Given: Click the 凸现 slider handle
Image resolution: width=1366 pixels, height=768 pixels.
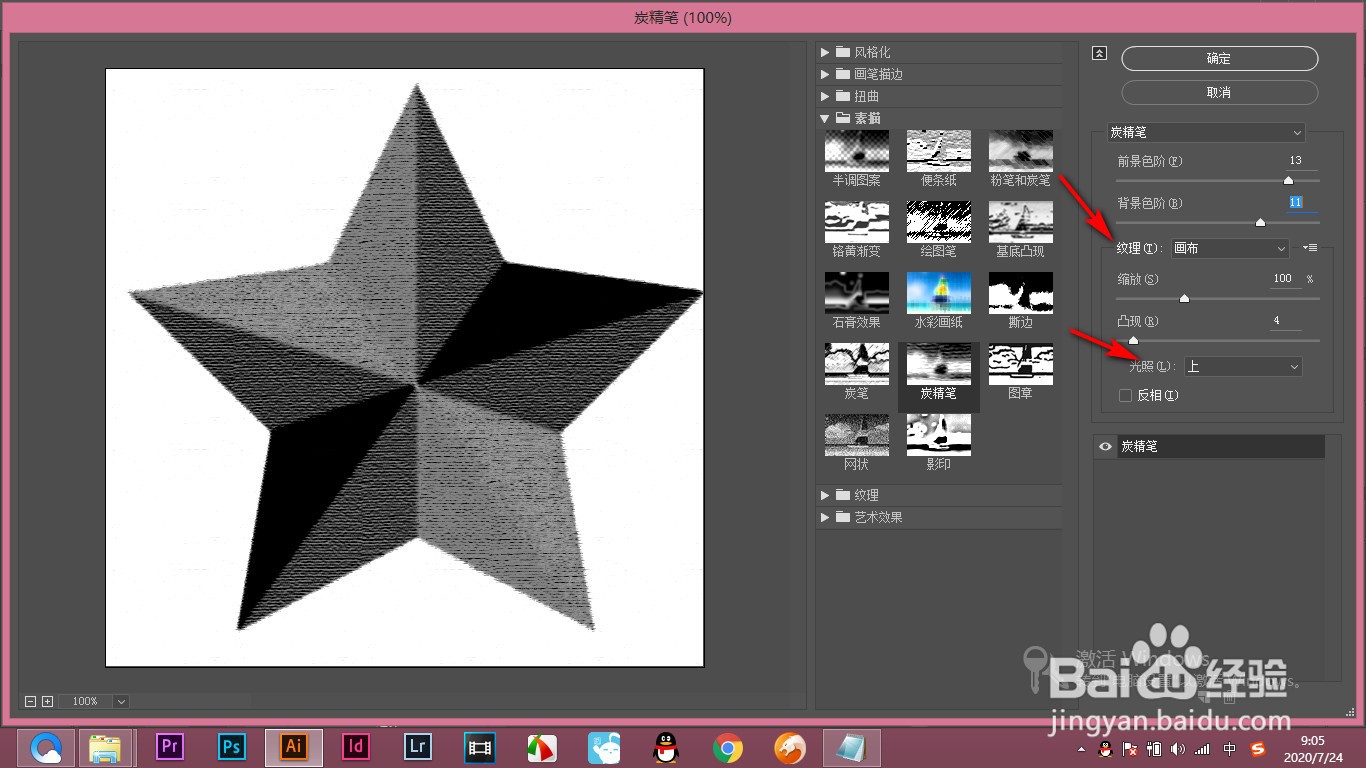Looking at the screenshot, I should [x=1133, y=340].
